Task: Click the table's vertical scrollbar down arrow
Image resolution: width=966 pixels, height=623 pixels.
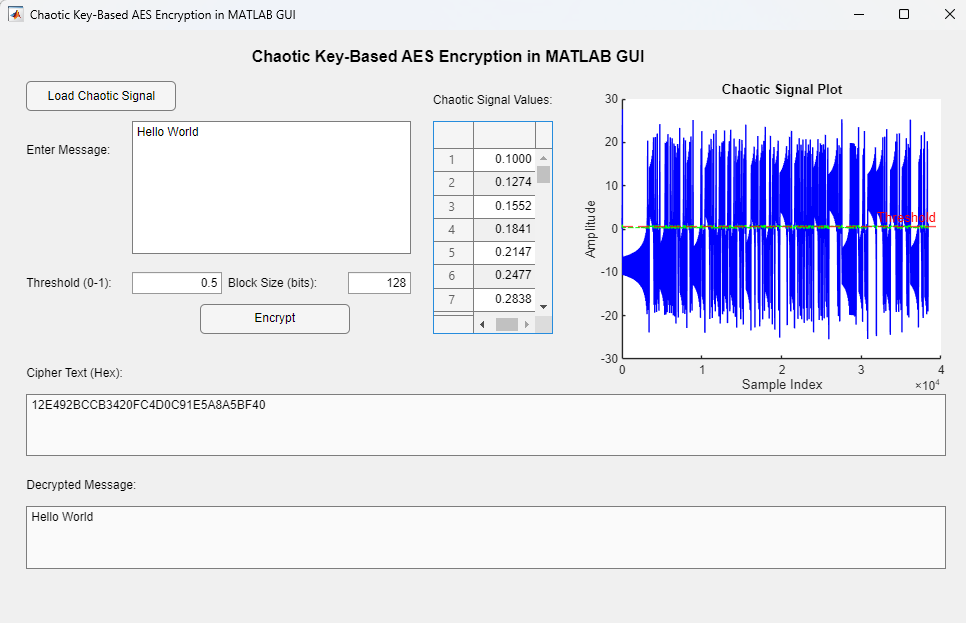Action: pyautogui.click(x=543, y=307)
